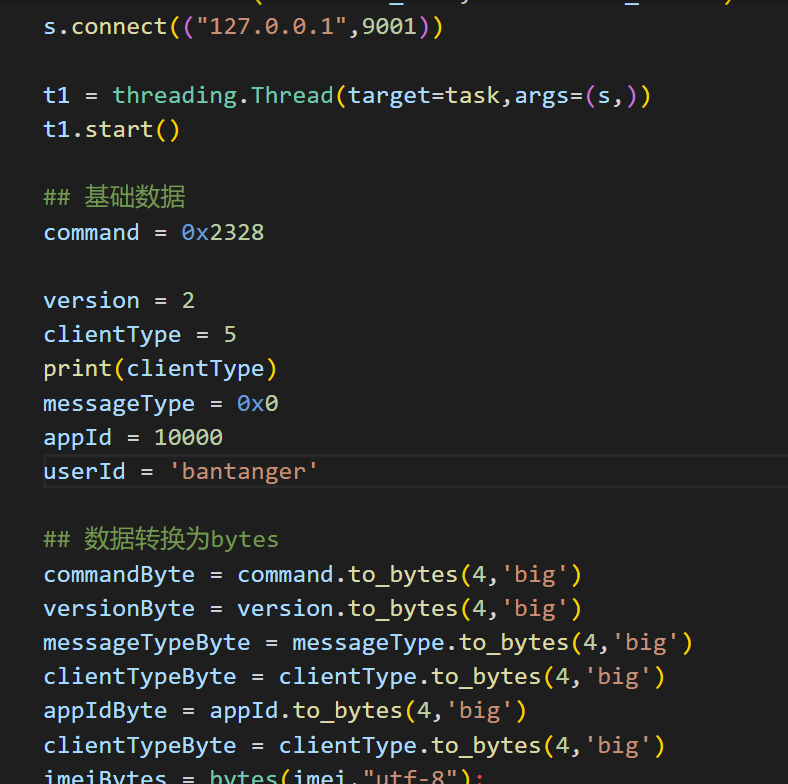Click the threading.Thread constructor call

click(x=222, y=96)
